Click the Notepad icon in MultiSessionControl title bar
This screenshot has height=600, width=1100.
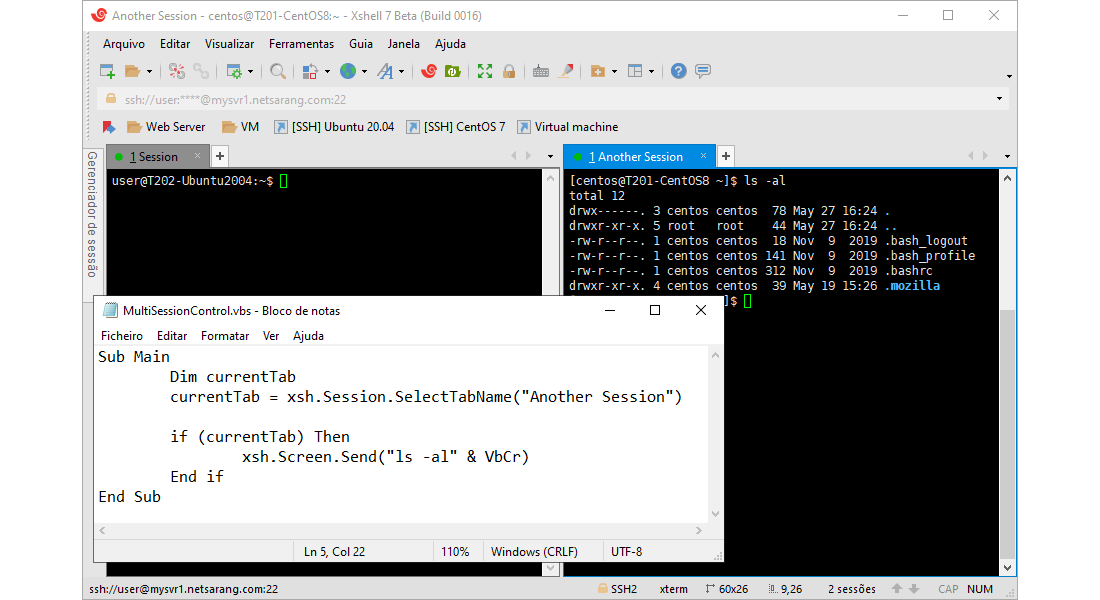point(110,310)
